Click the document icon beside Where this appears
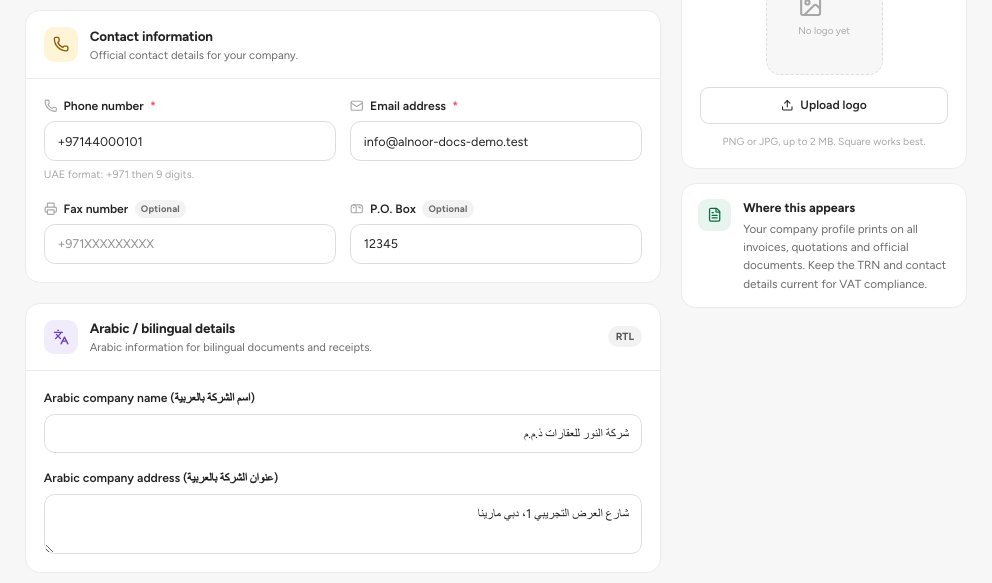The image size is (992, 583). pyautogui.click(x=714, y=215)
